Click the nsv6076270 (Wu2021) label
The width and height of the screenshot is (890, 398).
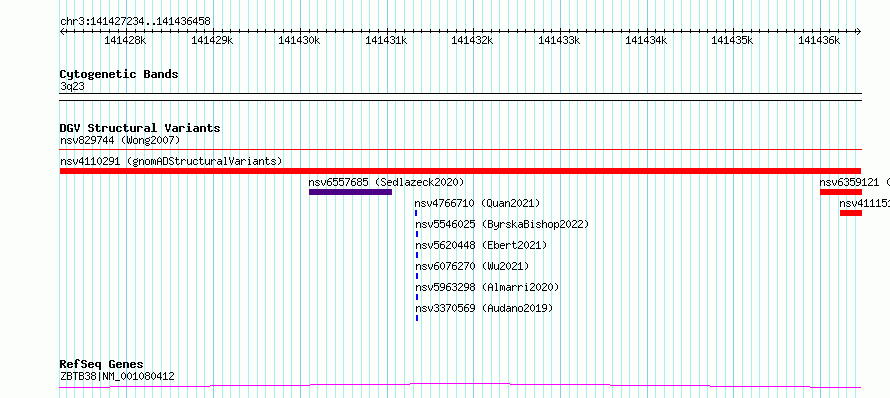click(x=472, y=266)
